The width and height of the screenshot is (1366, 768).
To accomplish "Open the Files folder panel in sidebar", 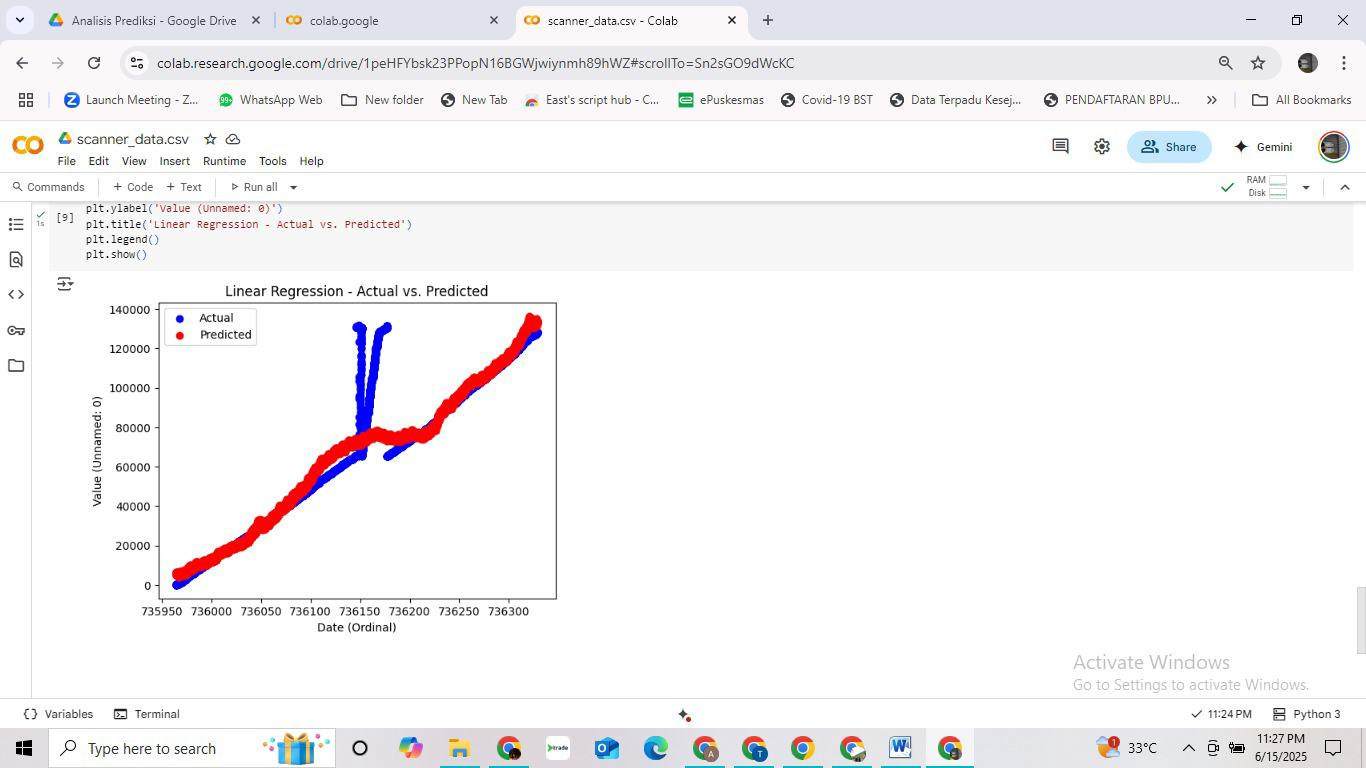I will click(16, 366).
